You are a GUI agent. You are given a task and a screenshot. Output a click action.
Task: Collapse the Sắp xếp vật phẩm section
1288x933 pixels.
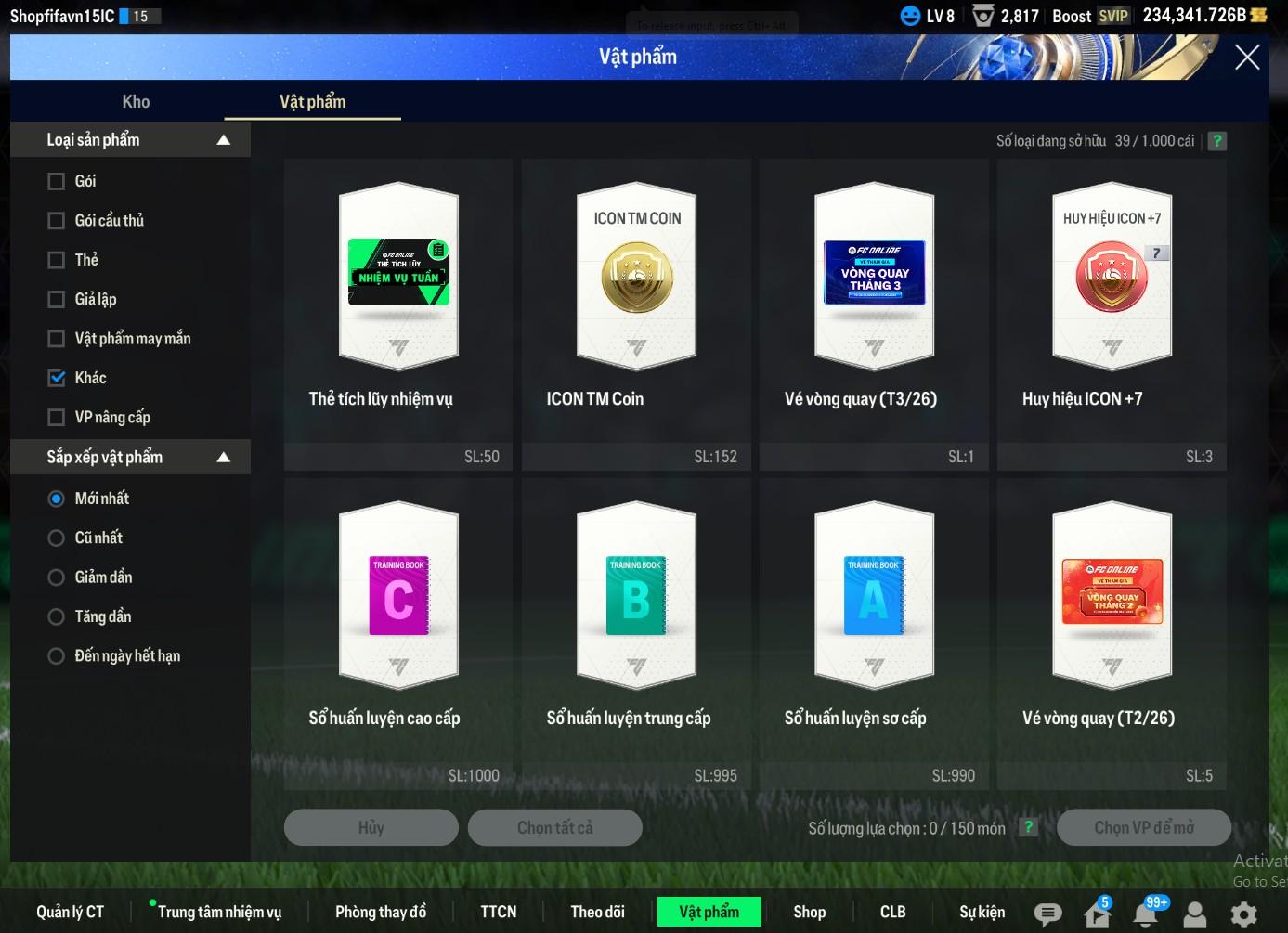pyautogui.click(x=223, y=458)
